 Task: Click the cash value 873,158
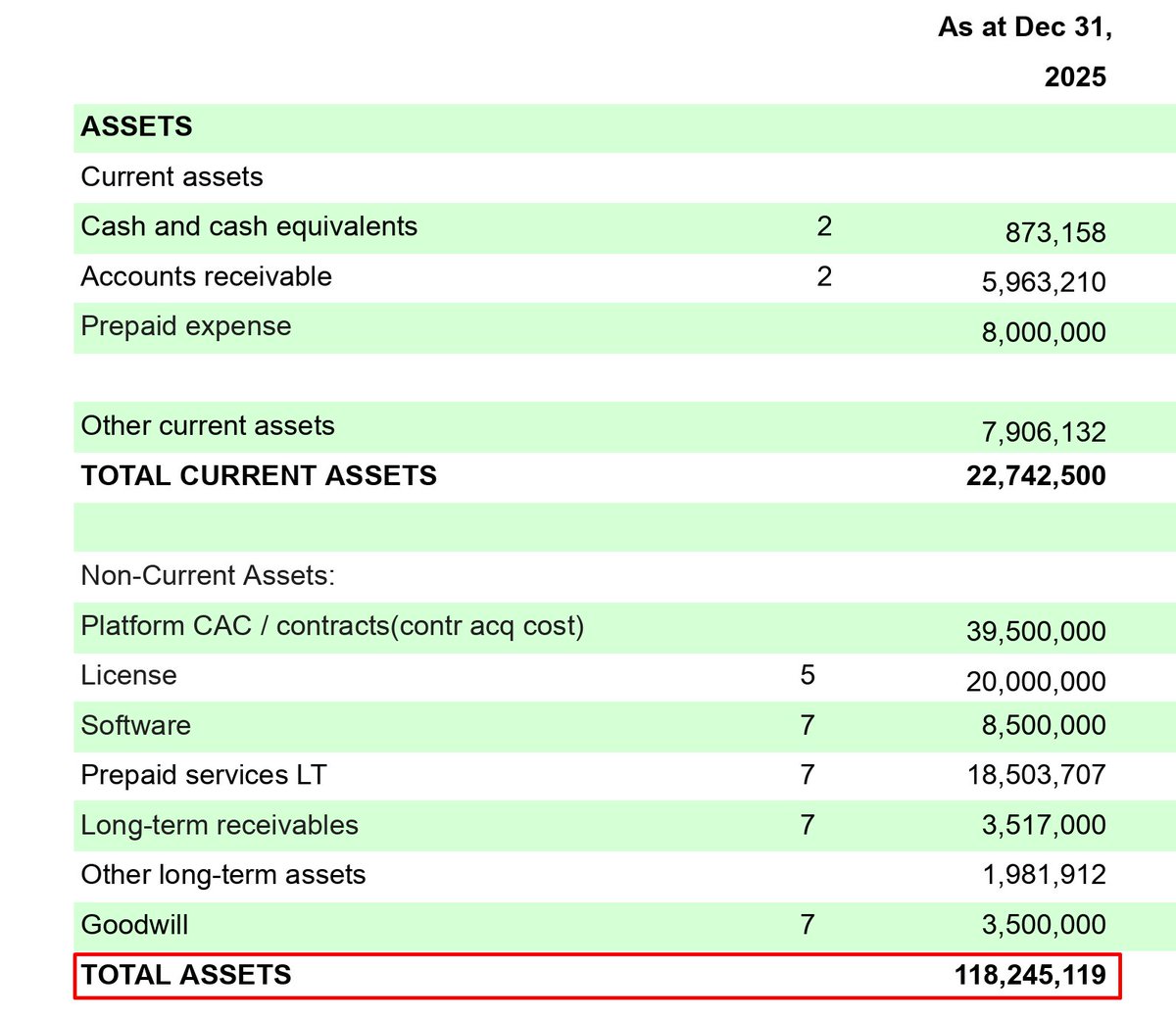coord(1055,233)
